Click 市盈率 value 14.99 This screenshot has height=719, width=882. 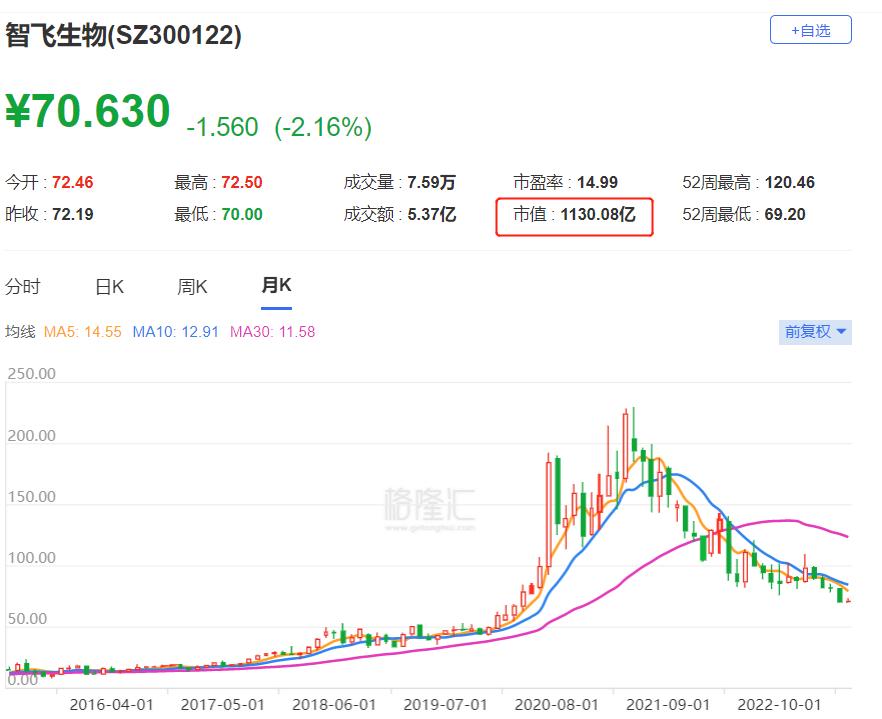[x=597, y=182]
